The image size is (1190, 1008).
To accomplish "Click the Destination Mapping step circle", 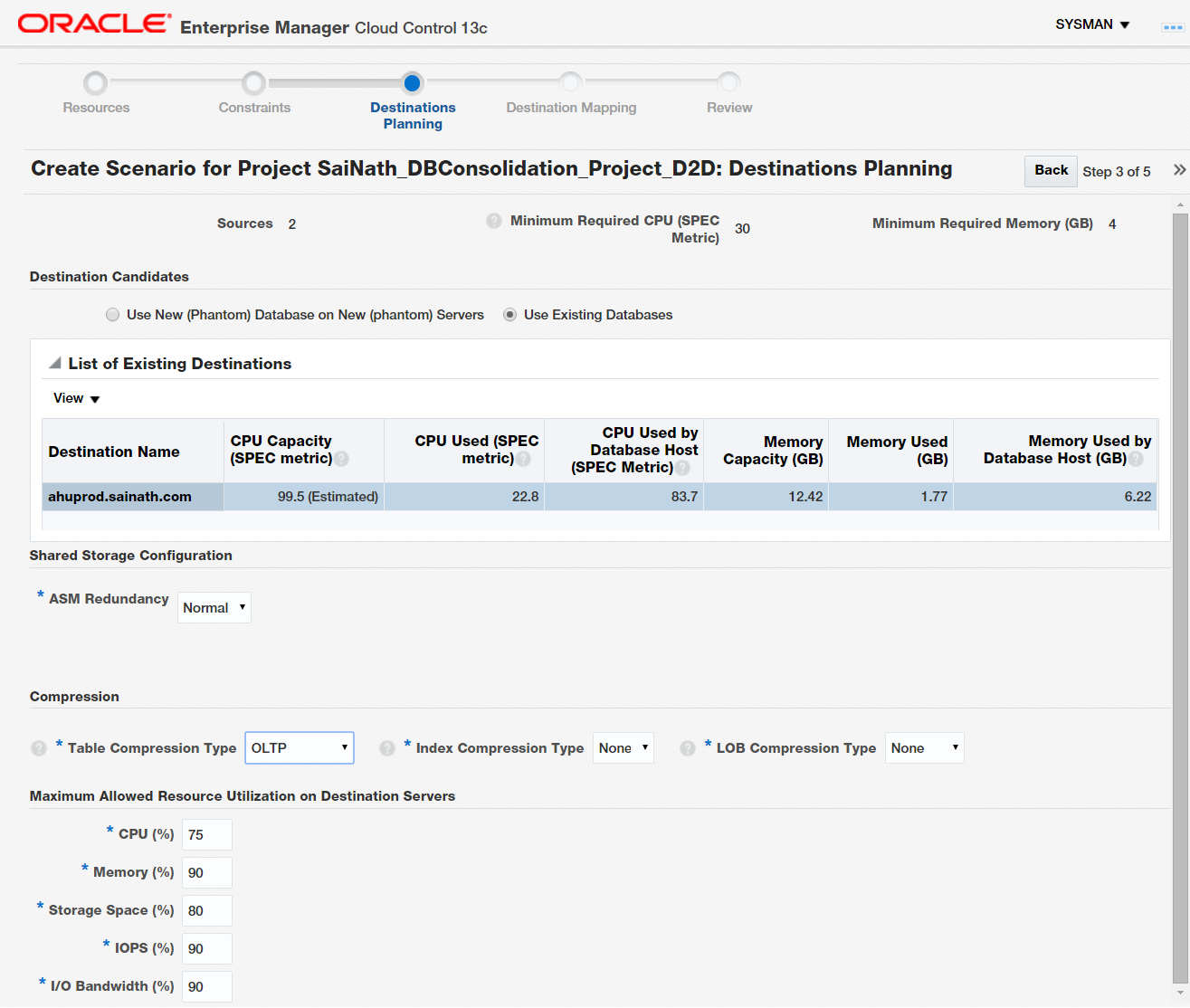I will [x=571, y=83].
